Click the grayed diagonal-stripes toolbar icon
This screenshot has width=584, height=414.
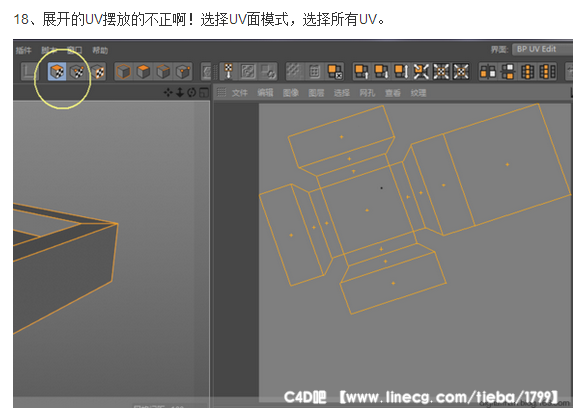294,71
